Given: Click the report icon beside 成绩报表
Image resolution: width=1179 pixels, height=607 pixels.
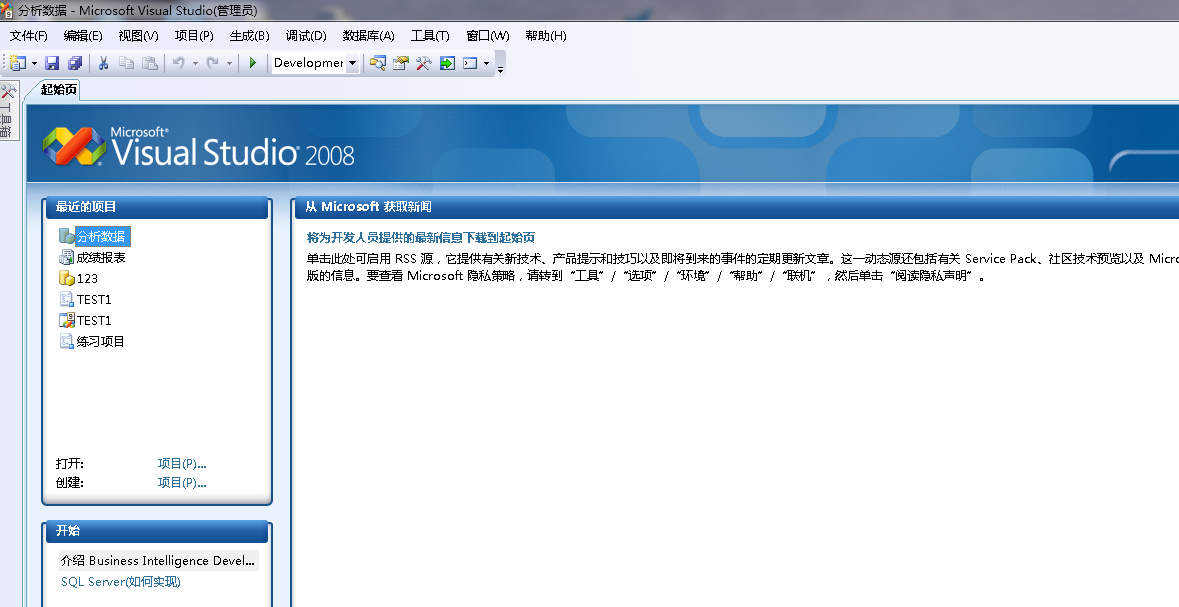Looking at the screenshot, I should [x=66, y=257].
